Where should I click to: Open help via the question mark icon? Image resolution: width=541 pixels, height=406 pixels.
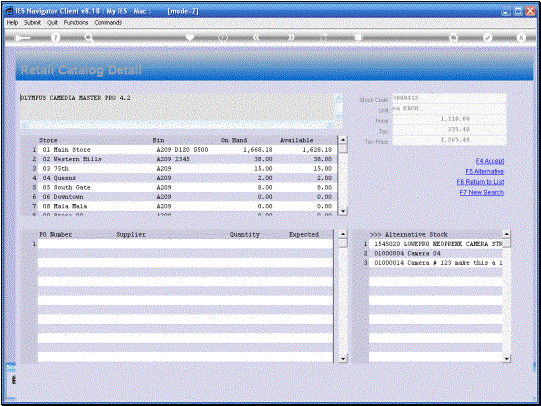click(x=55, y=38)
